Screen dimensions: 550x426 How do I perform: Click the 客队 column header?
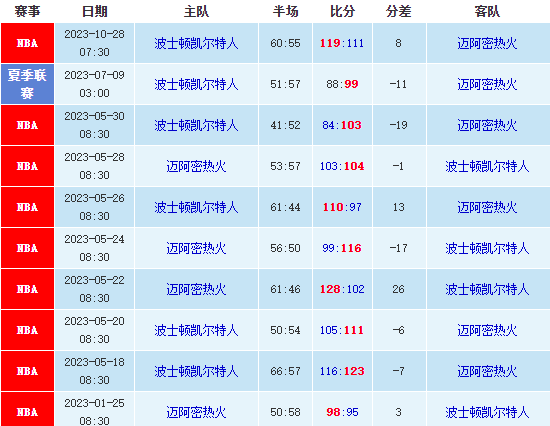tap(487, 12)
